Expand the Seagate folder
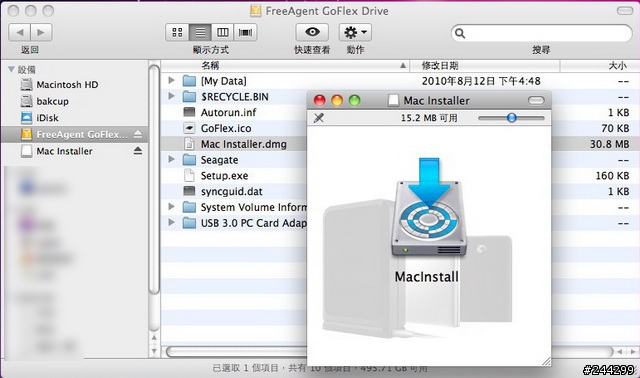The height and width of the screenshot is (378, 640). coord(171,159)
